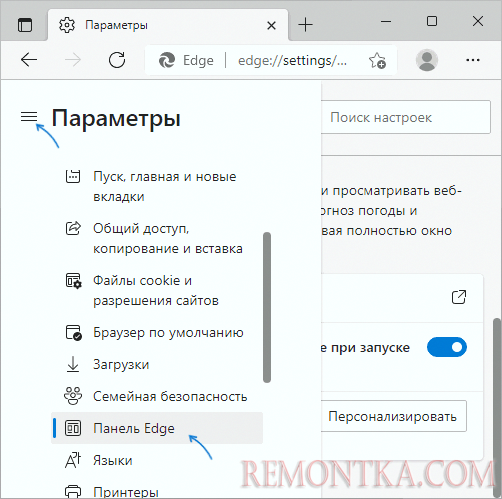The height and width of the screenshot is (499, 502).
Task: Click the forward navigation arrow
Action: coord(73,60)
